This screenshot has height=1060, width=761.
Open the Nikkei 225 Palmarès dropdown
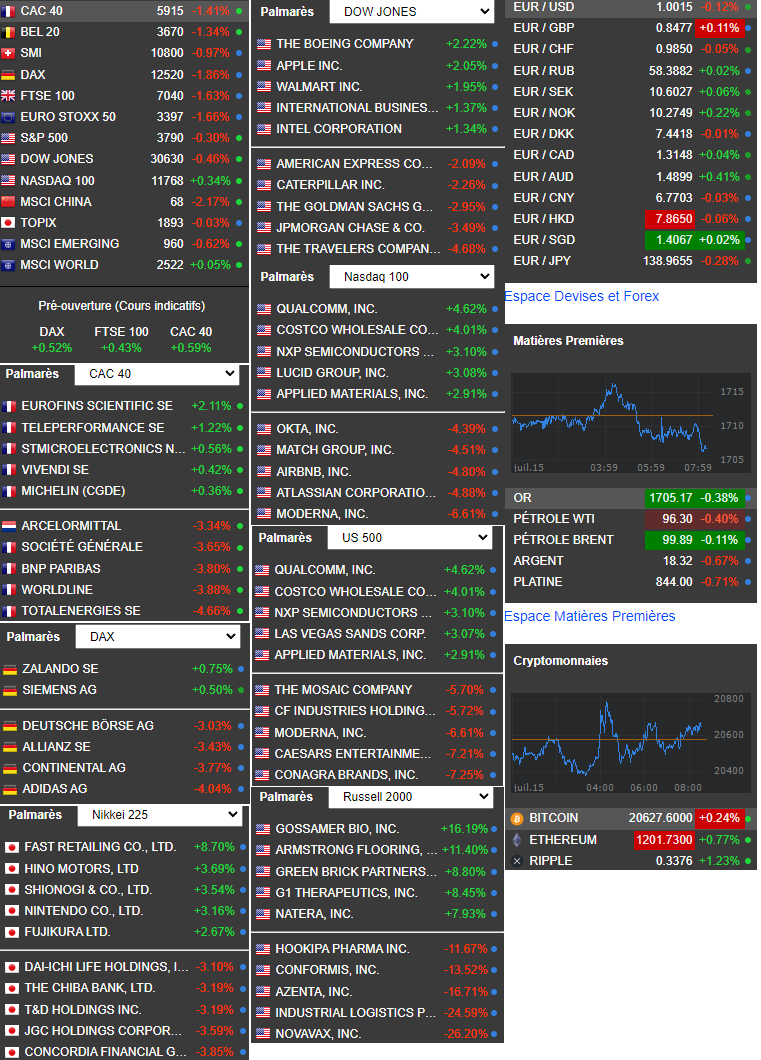click(x=159, y=815)
